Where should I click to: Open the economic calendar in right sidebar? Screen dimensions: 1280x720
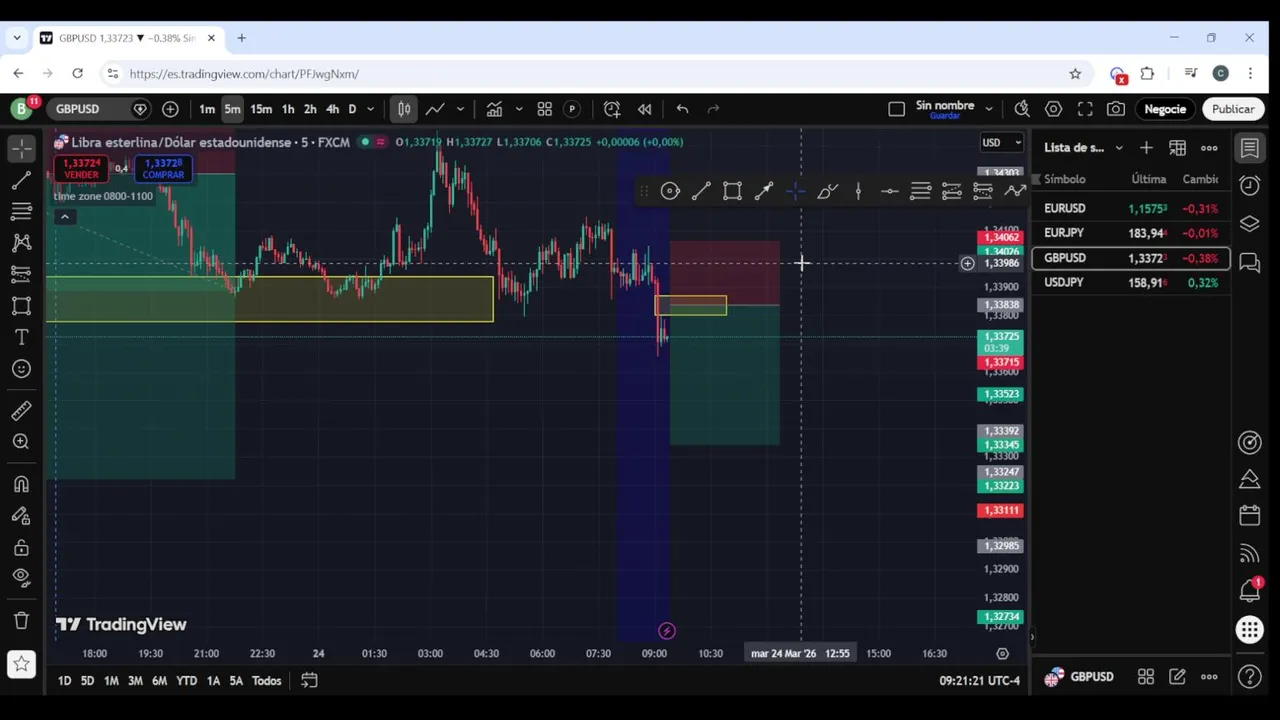pos(1250,516)
